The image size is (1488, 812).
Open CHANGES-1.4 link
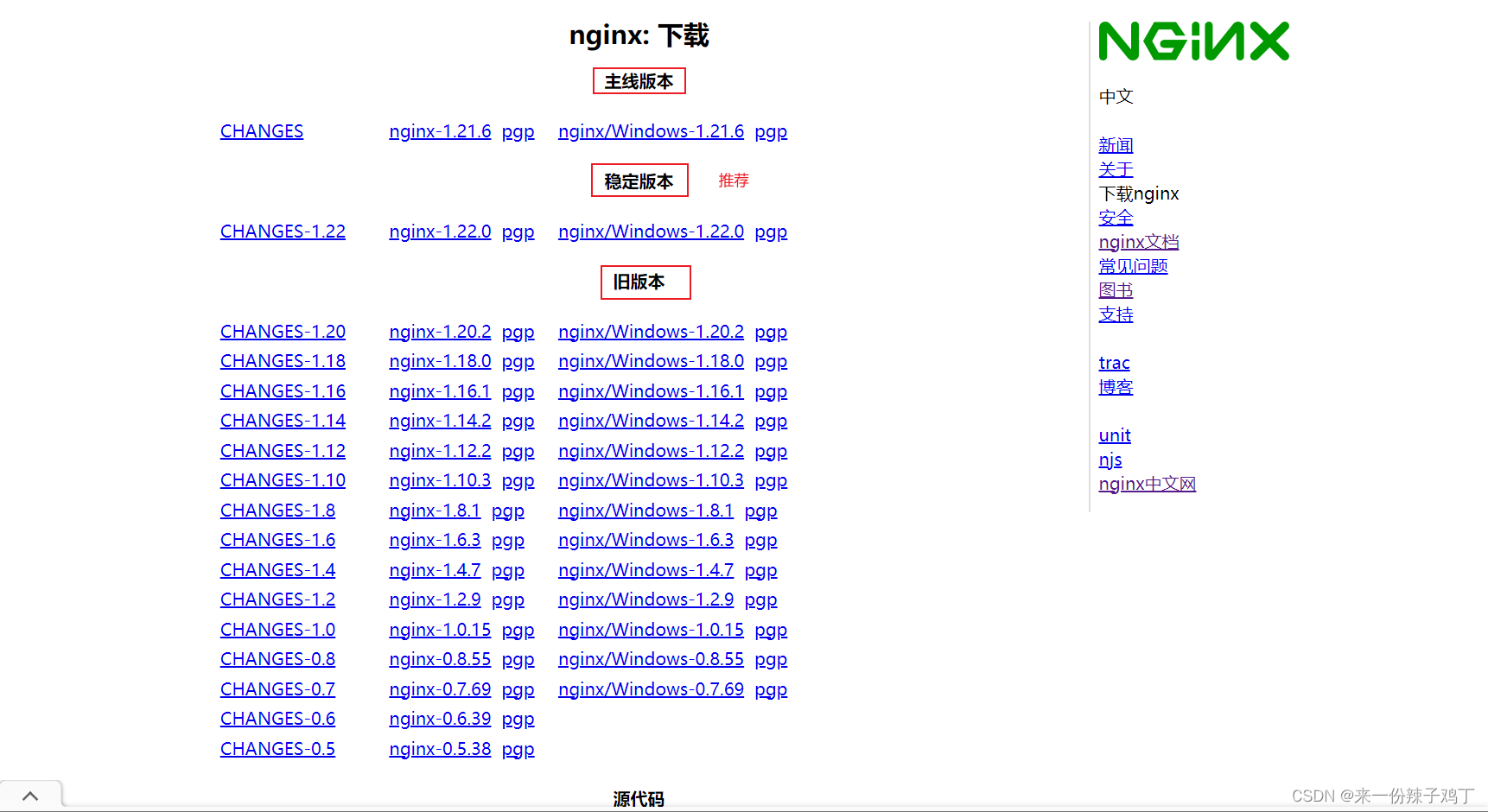click(x=277, y=570)
